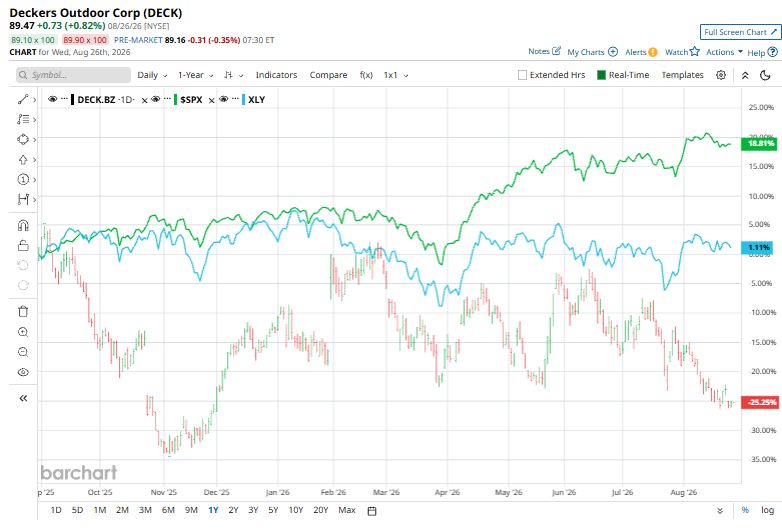Click the Symbol search field
The image size is (782, 530).
(73, 75)
